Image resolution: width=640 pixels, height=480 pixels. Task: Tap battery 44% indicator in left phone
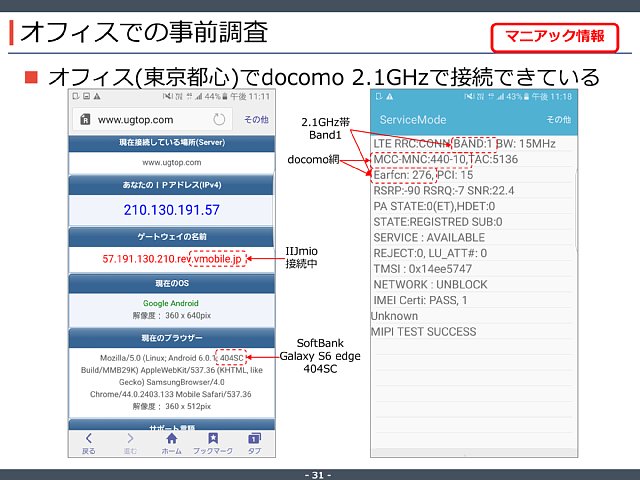pyautogui.click(x=216, y=97)
